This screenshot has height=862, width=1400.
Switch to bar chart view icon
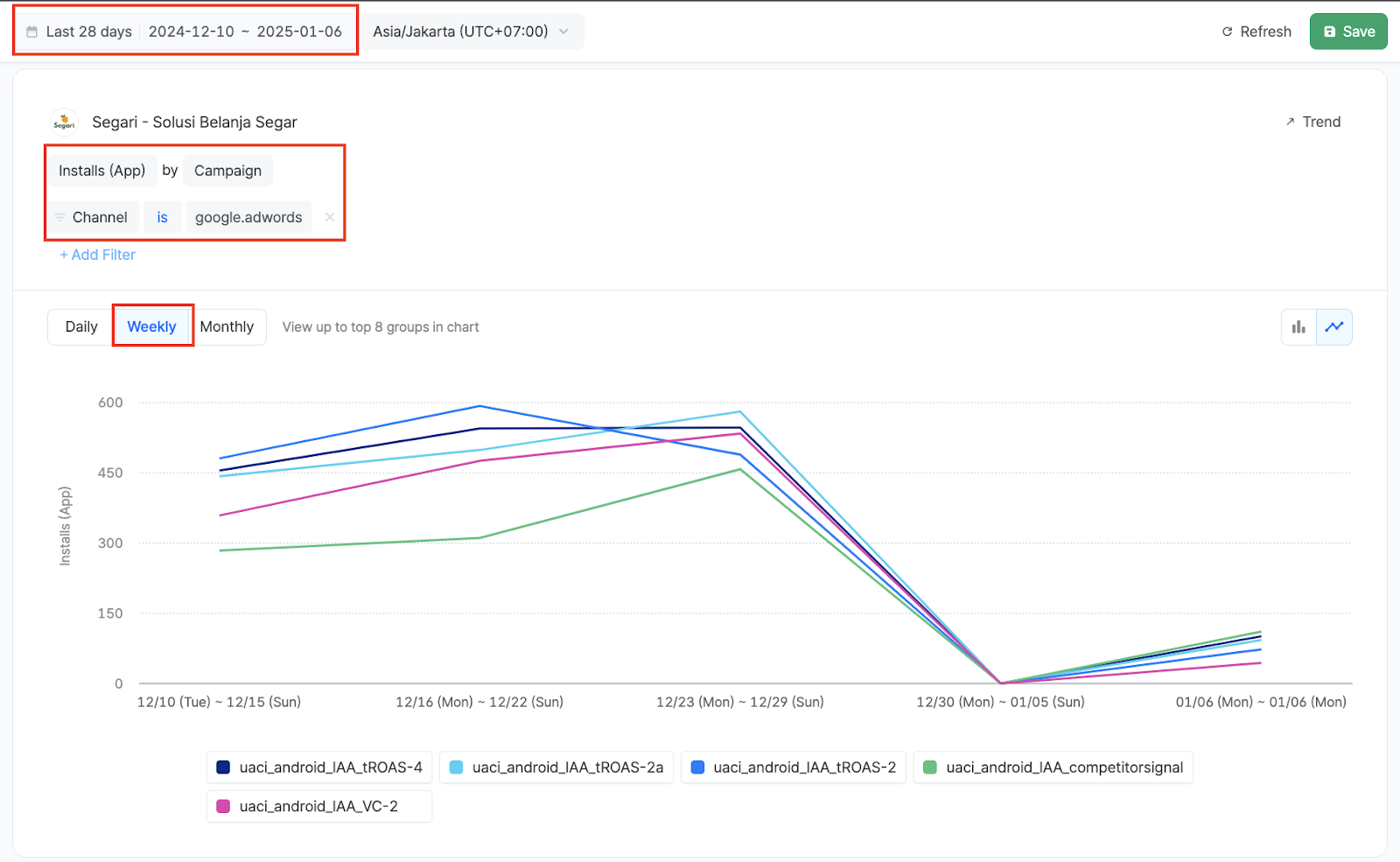click(1298, 327)
